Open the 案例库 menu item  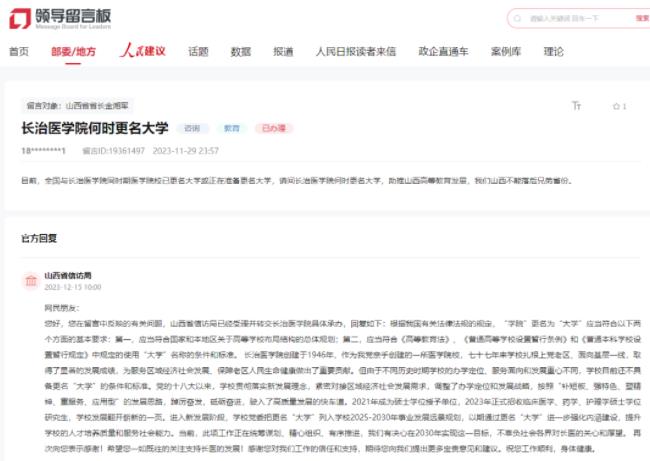(x=506, y=51)
